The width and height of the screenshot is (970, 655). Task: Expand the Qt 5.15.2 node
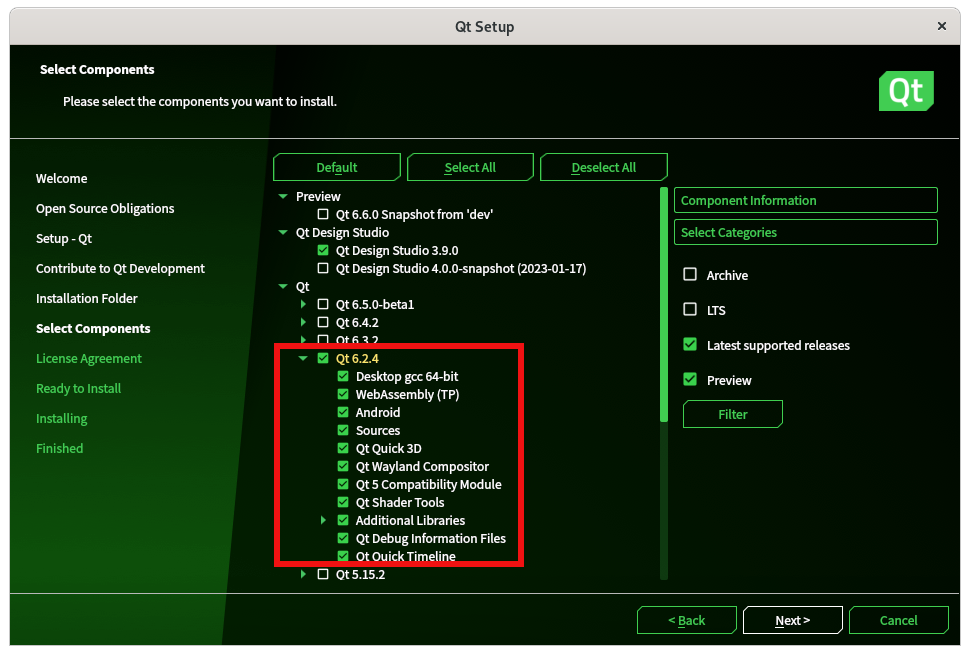[x=303, y=573]
